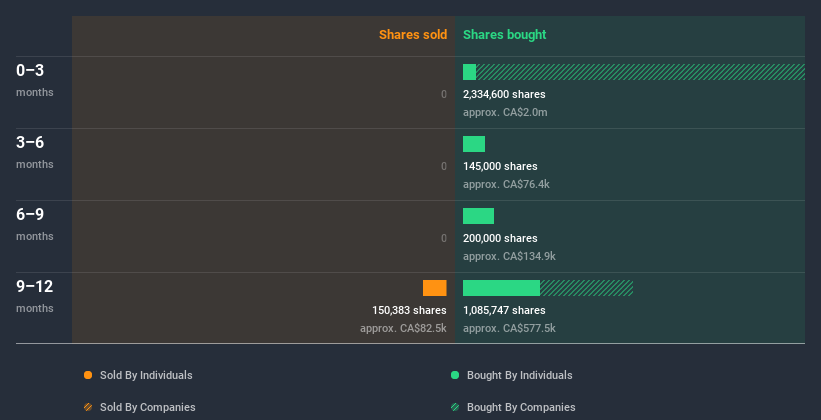Click the approx. CA$82.5k sold value
The image size is (821, 420).
(x=403, y=328)
